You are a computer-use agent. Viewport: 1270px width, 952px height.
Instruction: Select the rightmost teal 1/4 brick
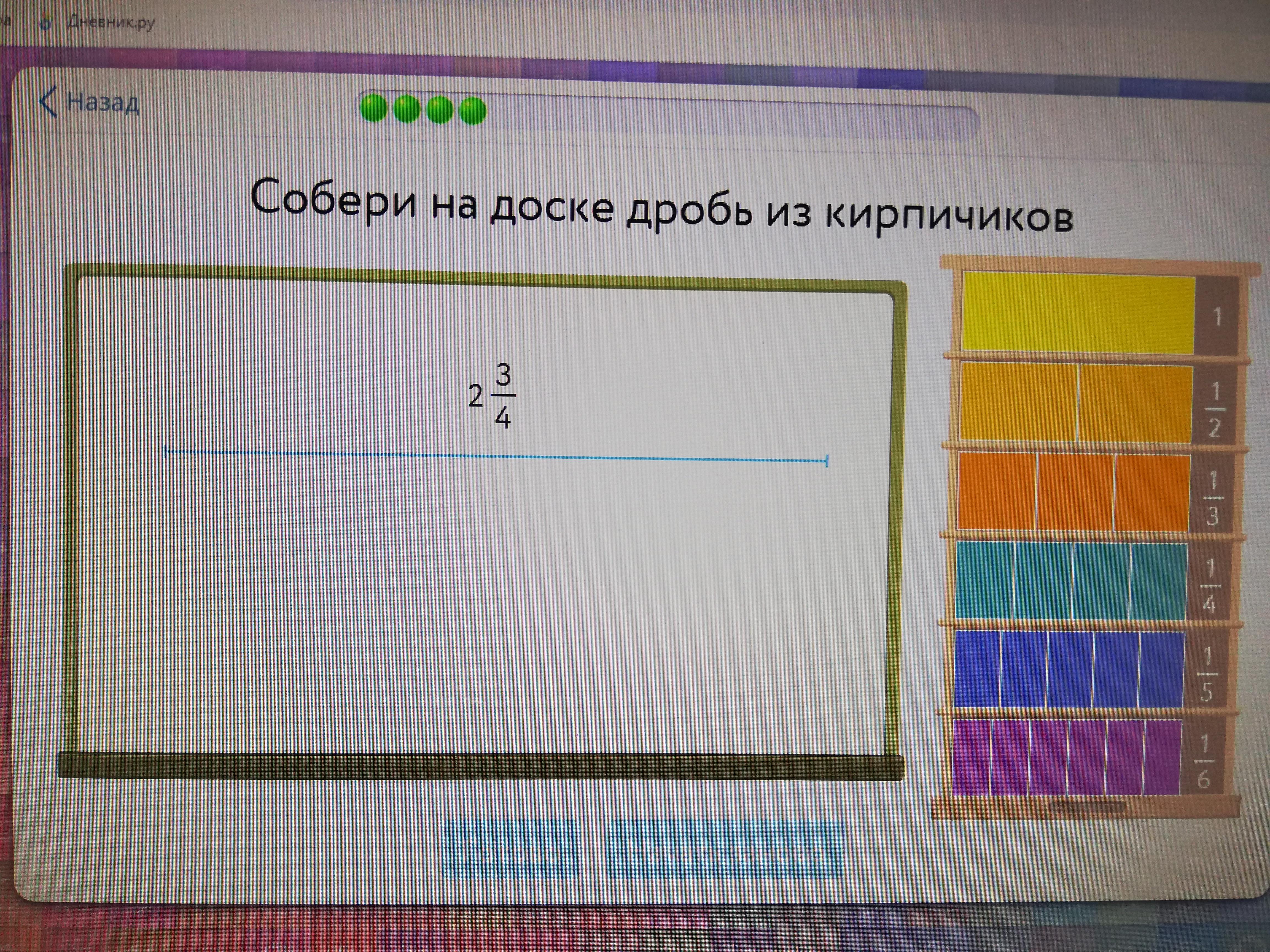click(1159, 582)
